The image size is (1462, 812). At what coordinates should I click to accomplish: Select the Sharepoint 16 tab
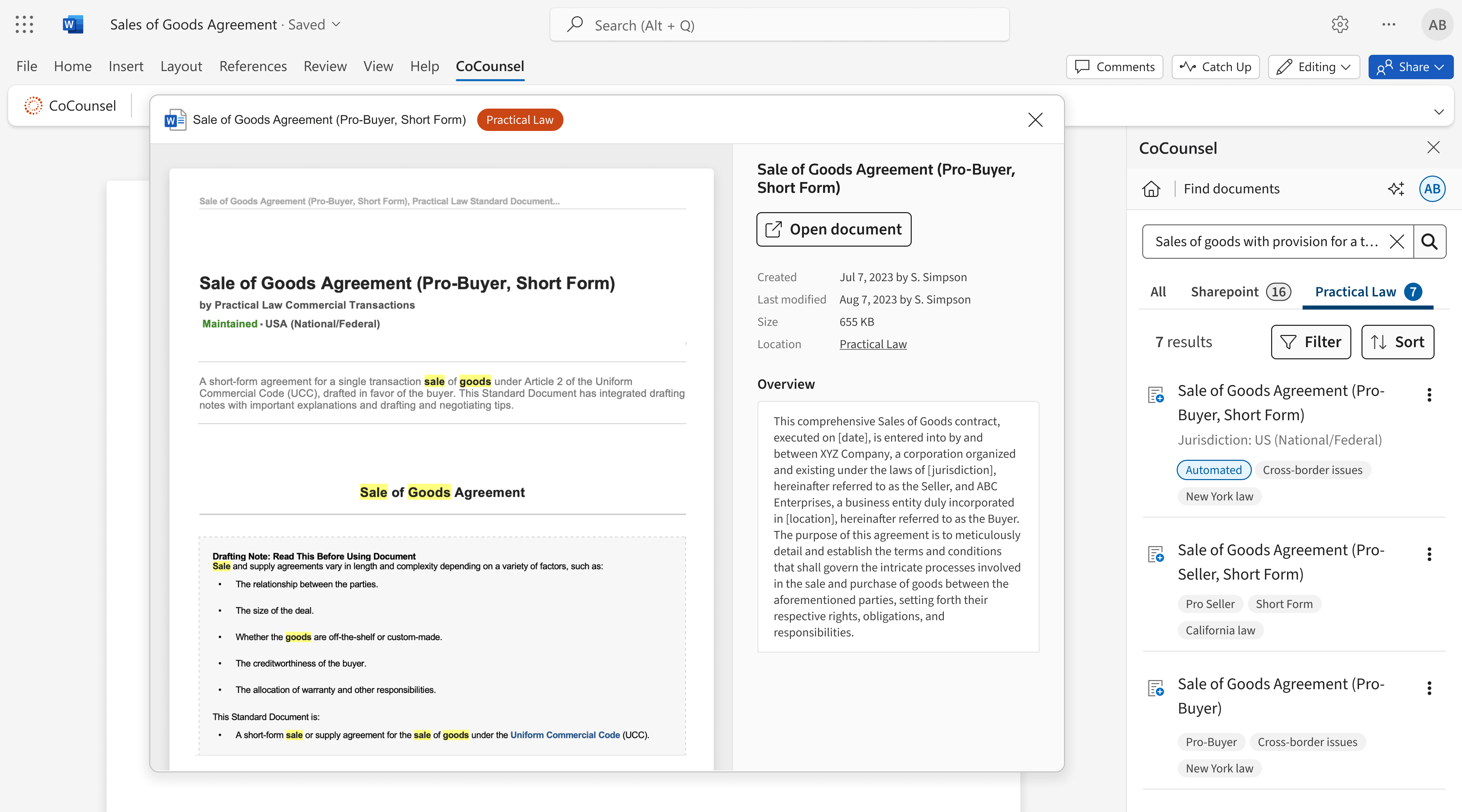(1241, 292)
